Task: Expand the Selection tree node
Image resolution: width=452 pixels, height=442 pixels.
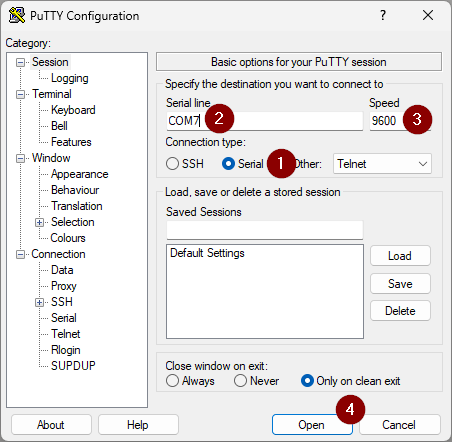Action: click(x=39, y=222)
